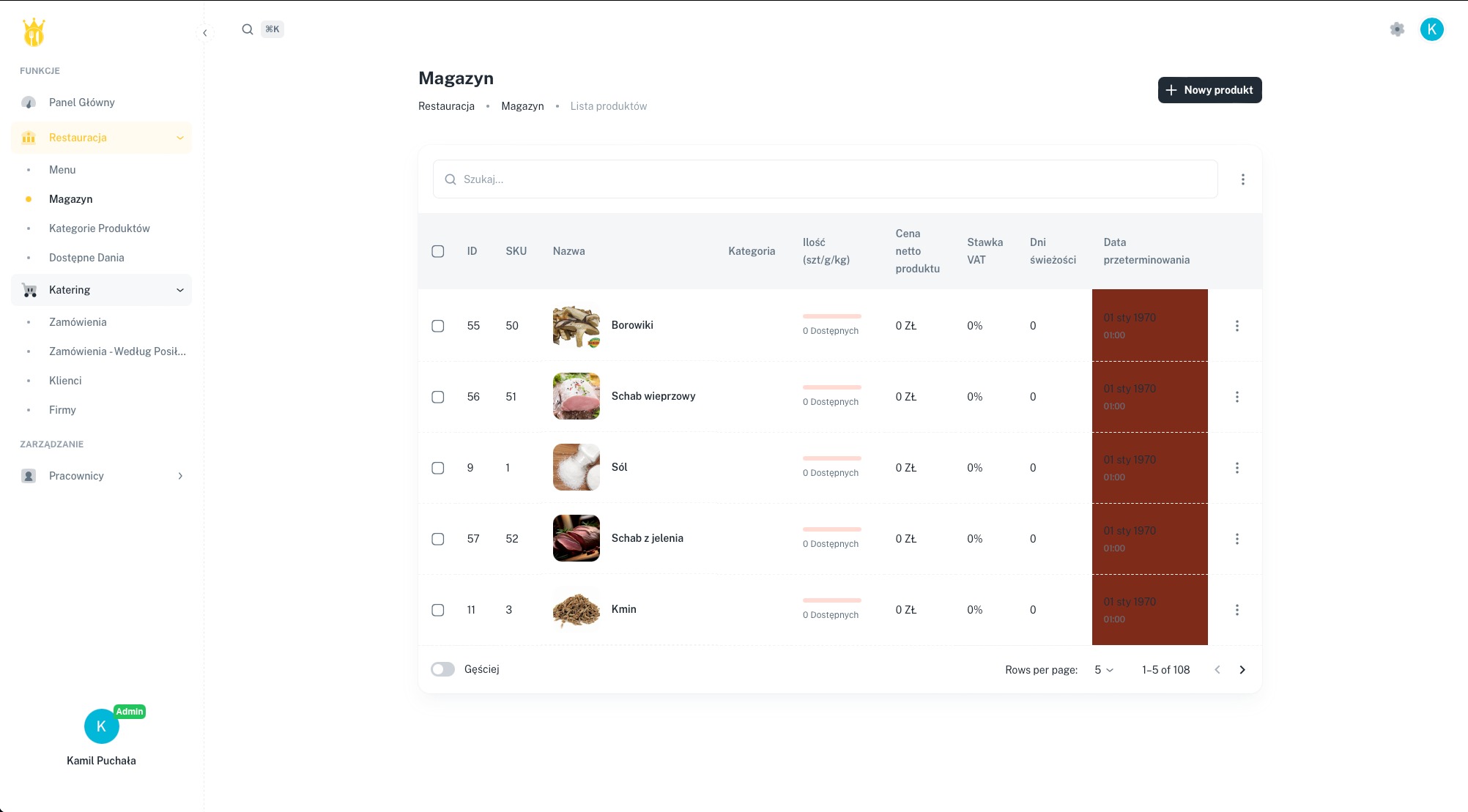This screenshot has height=812, width=1468.
Task: Expand the Pracownicy submenu
Action: 180,476
